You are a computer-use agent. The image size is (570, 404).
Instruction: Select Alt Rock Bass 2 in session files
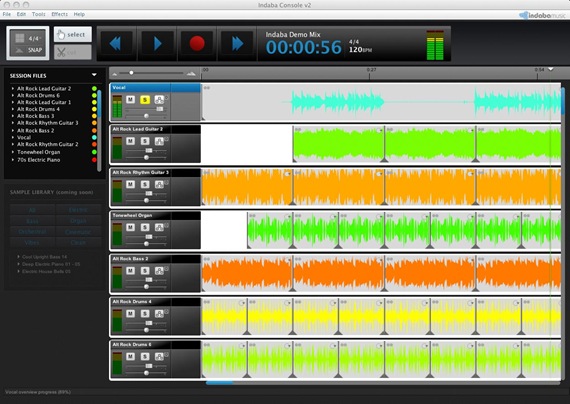[x=36, y=131]
